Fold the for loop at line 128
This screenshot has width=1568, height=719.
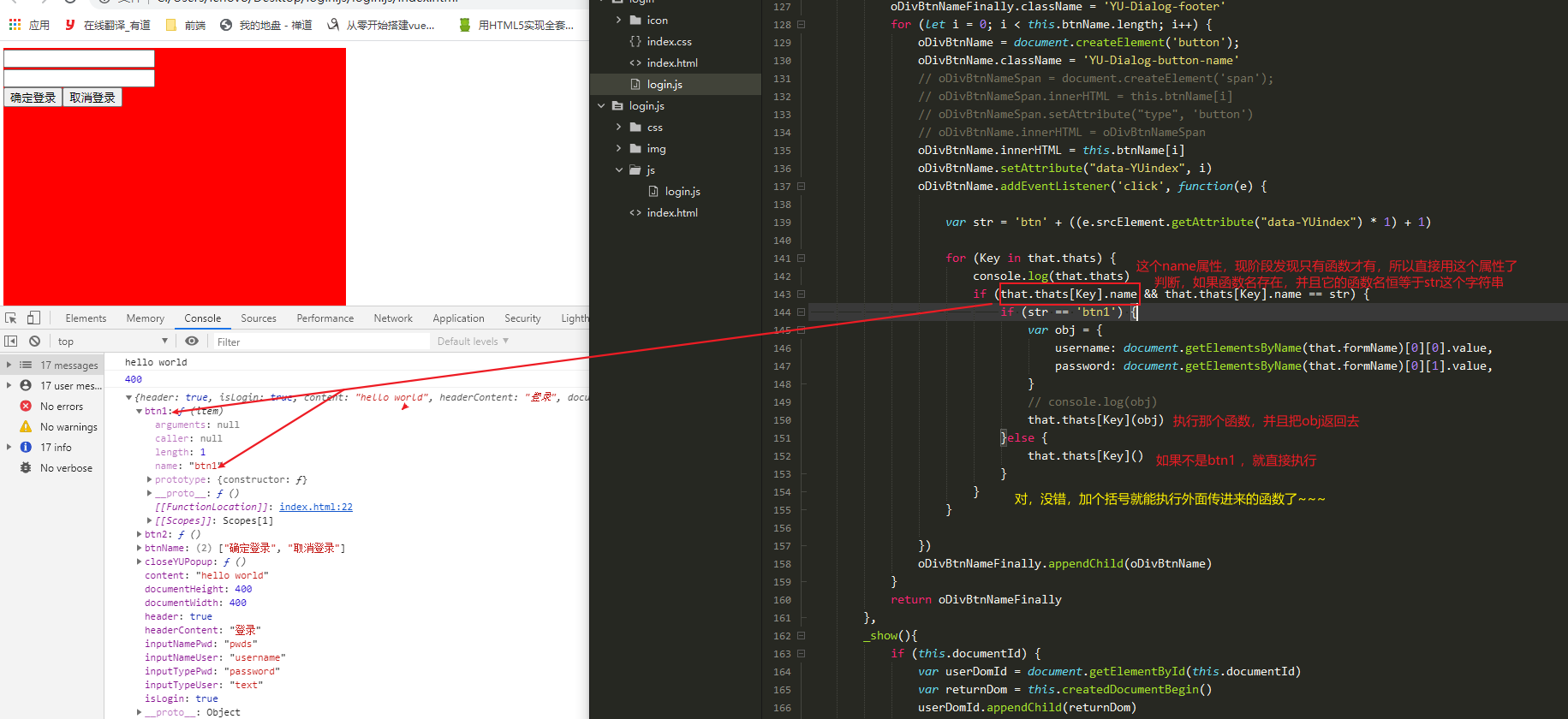[802, 25]
